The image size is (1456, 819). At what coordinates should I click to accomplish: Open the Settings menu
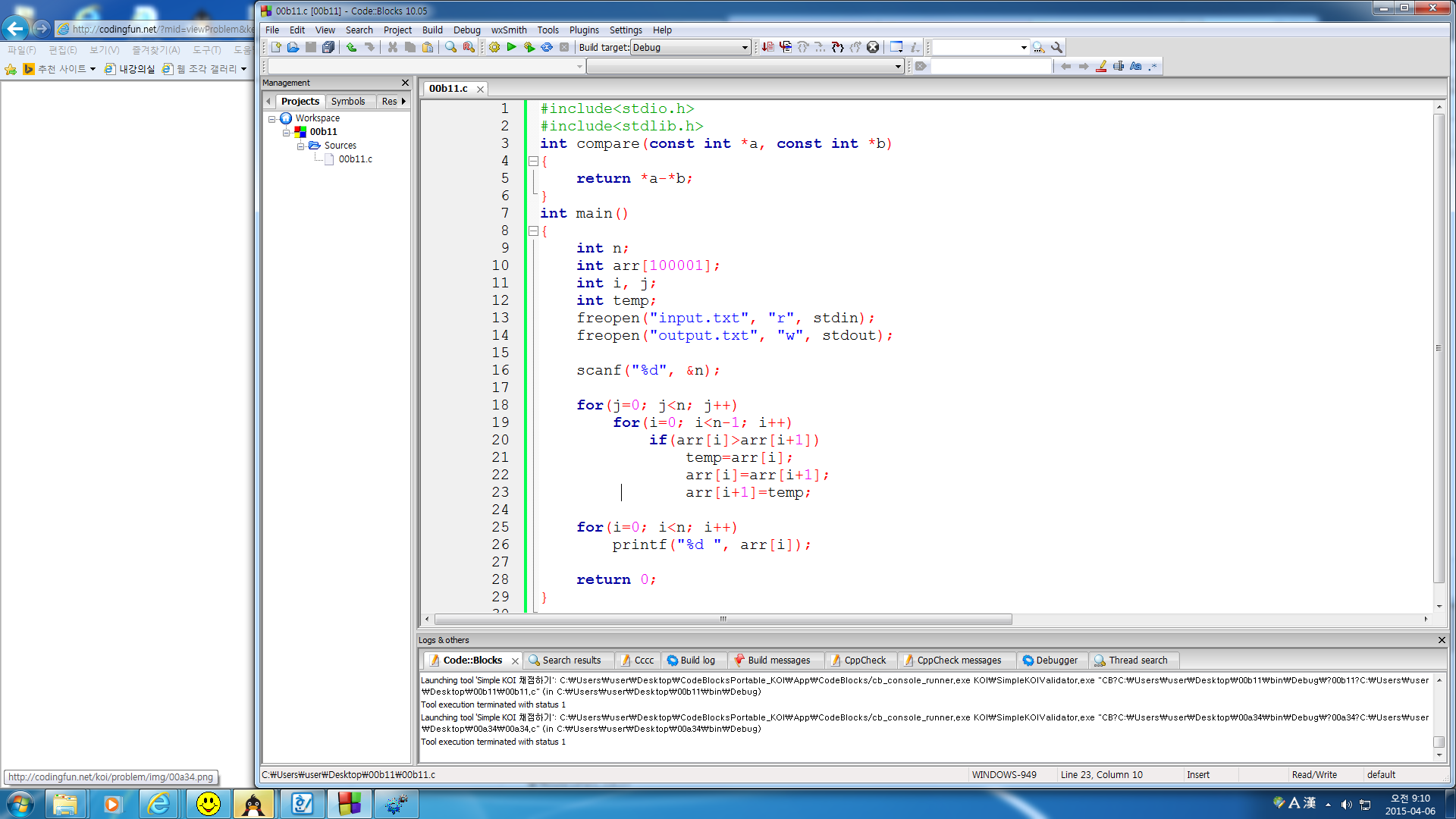tap(626, 30)
